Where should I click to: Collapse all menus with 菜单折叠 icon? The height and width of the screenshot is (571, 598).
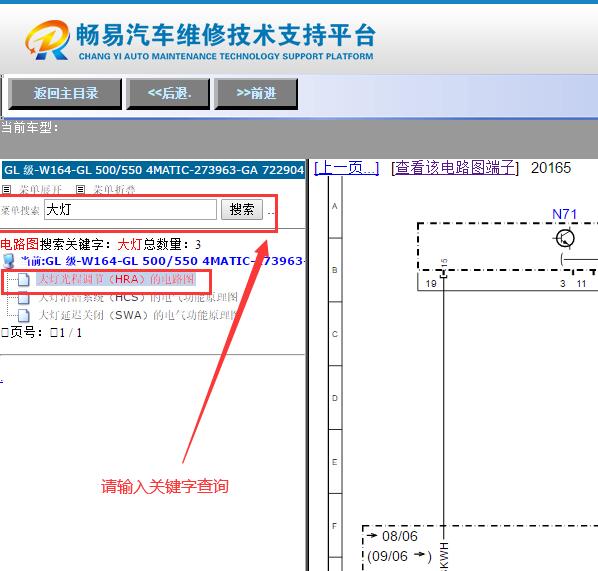coord(80,189)
